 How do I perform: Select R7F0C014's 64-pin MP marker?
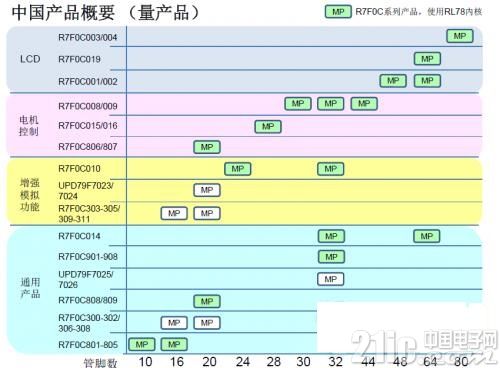[x=427, y=236]
